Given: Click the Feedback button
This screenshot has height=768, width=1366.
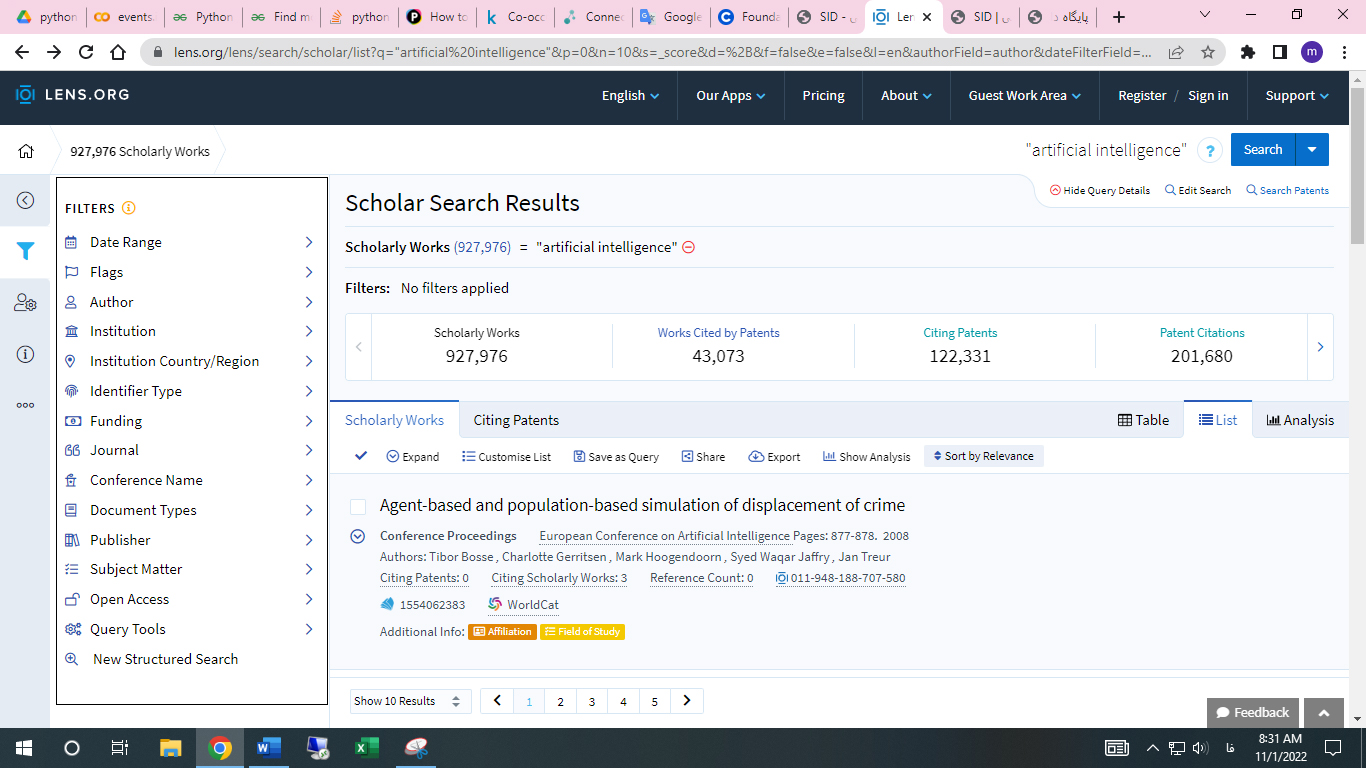Looking at the screenshot, I should tap(1253, 713).
